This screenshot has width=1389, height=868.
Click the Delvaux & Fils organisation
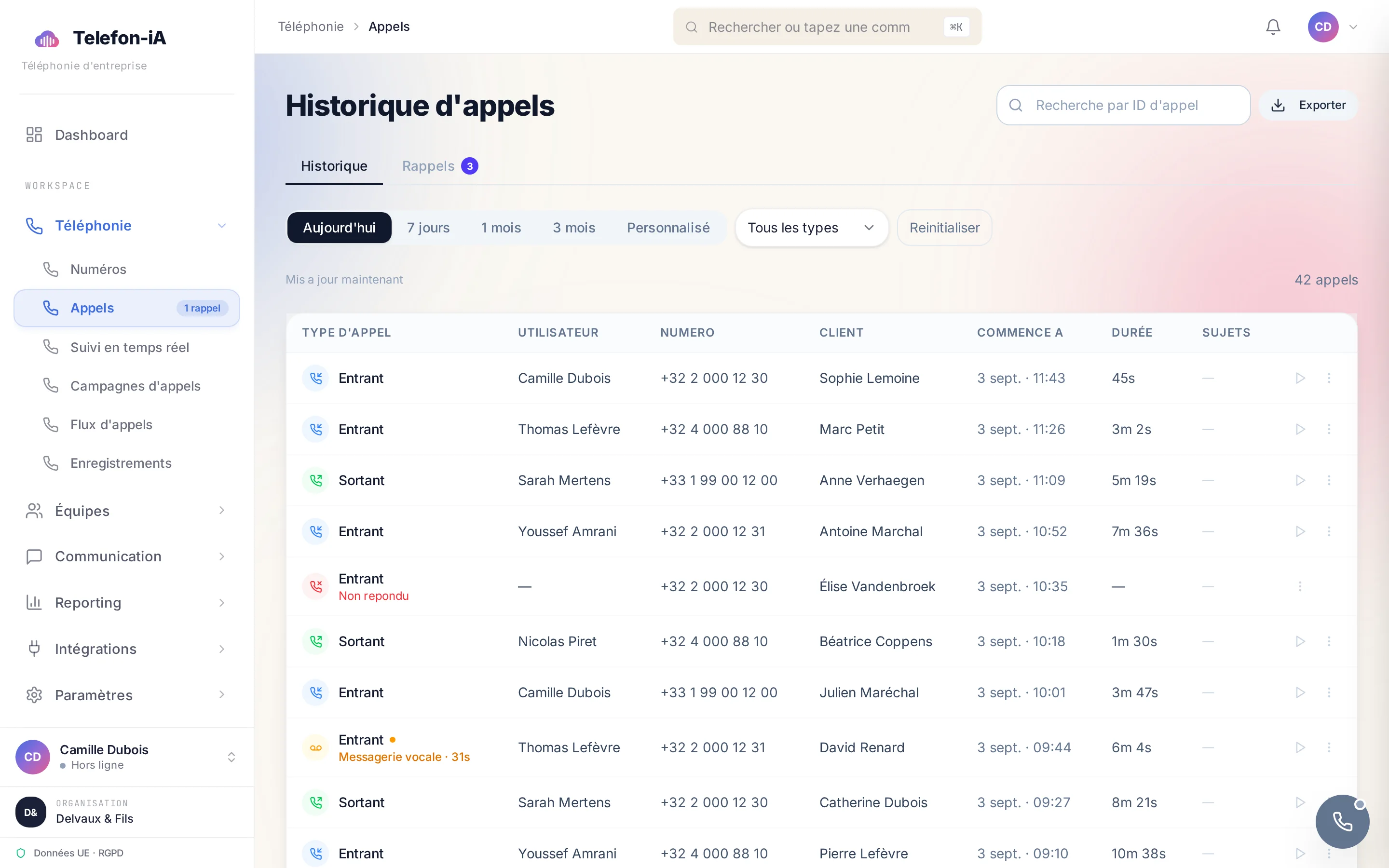point(94,819)
